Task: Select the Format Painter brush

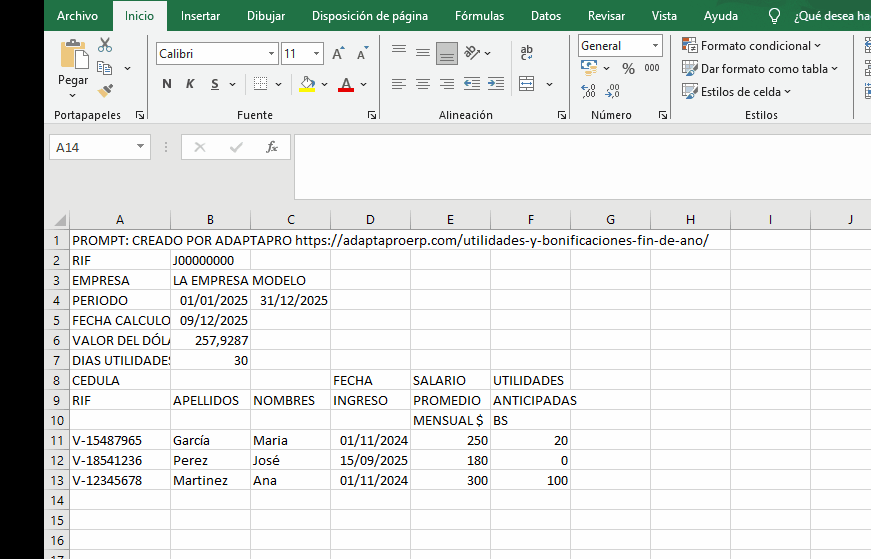Action: pos(105,90)
